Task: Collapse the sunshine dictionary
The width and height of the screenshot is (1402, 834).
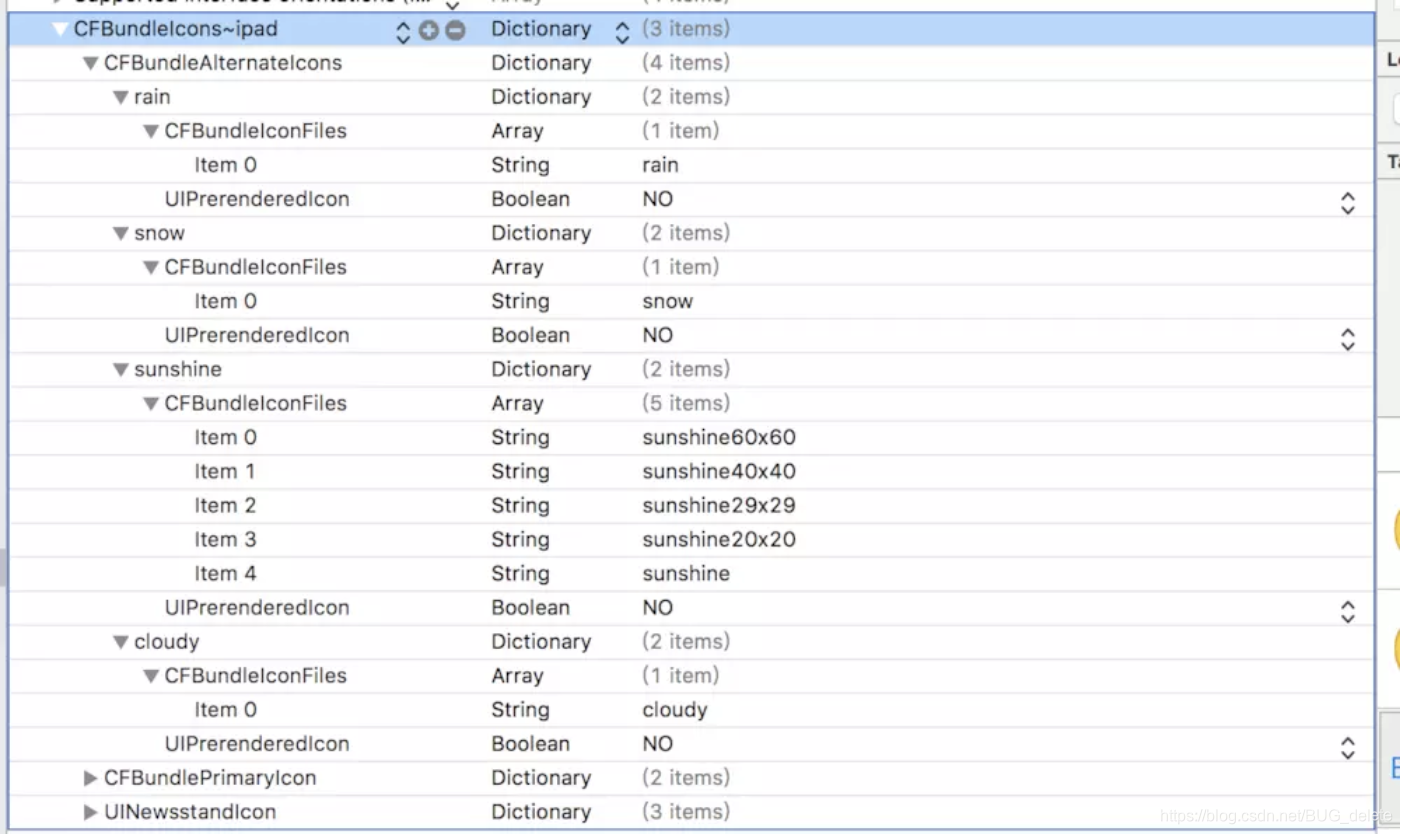Action: 121,370
